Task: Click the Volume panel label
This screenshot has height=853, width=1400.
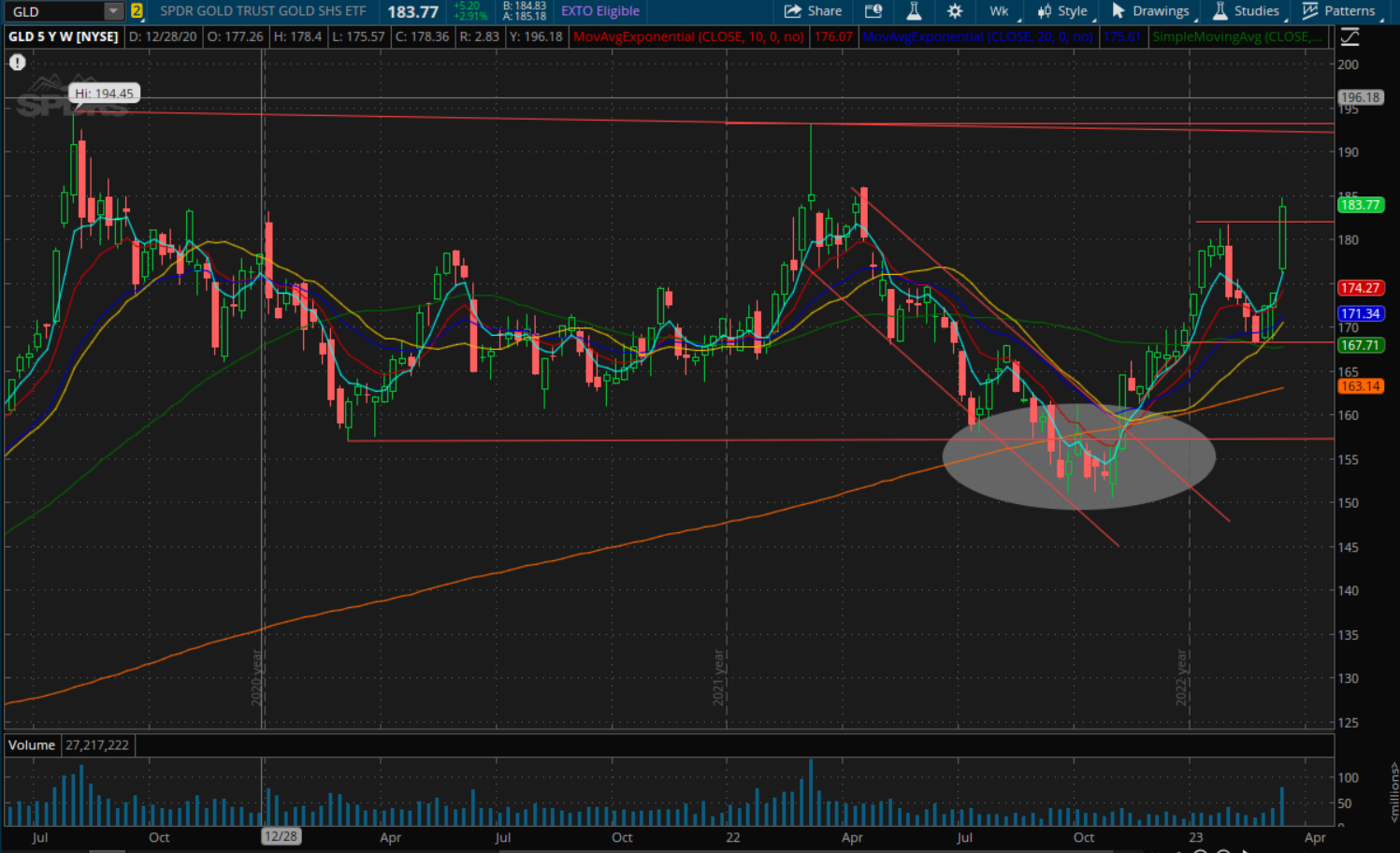Action: (32, 745)
